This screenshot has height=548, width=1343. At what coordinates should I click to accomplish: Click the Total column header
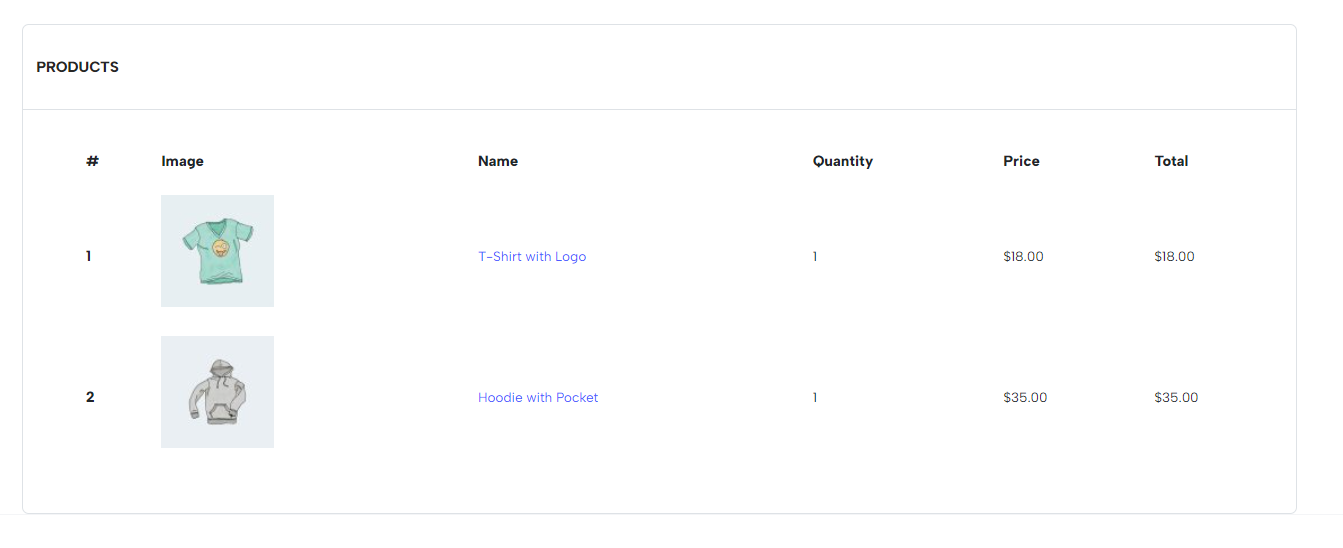1171,161
